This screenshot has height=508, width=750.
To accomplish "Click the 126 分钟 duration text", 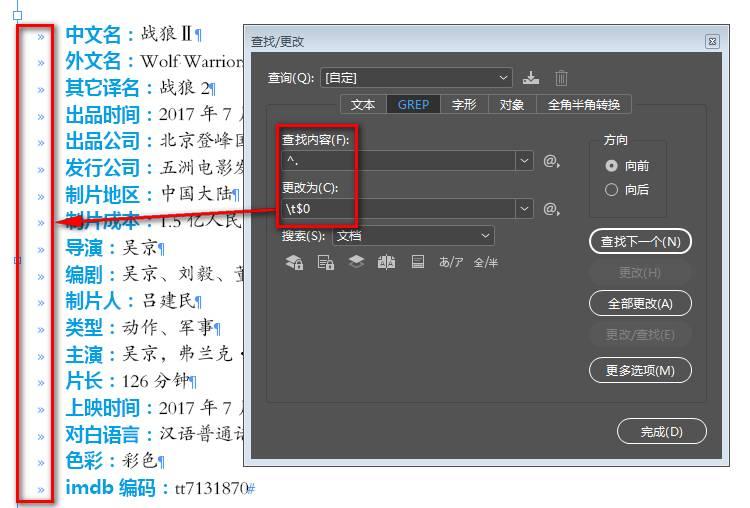I will click(x=155, y=381).
